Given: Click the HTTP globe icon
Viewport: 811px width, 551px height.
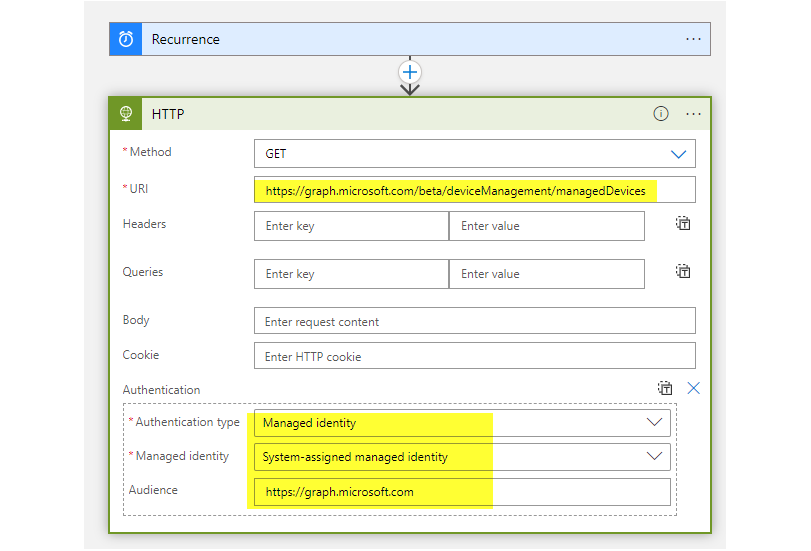Looking at the screenshot, I should point(126,113).
